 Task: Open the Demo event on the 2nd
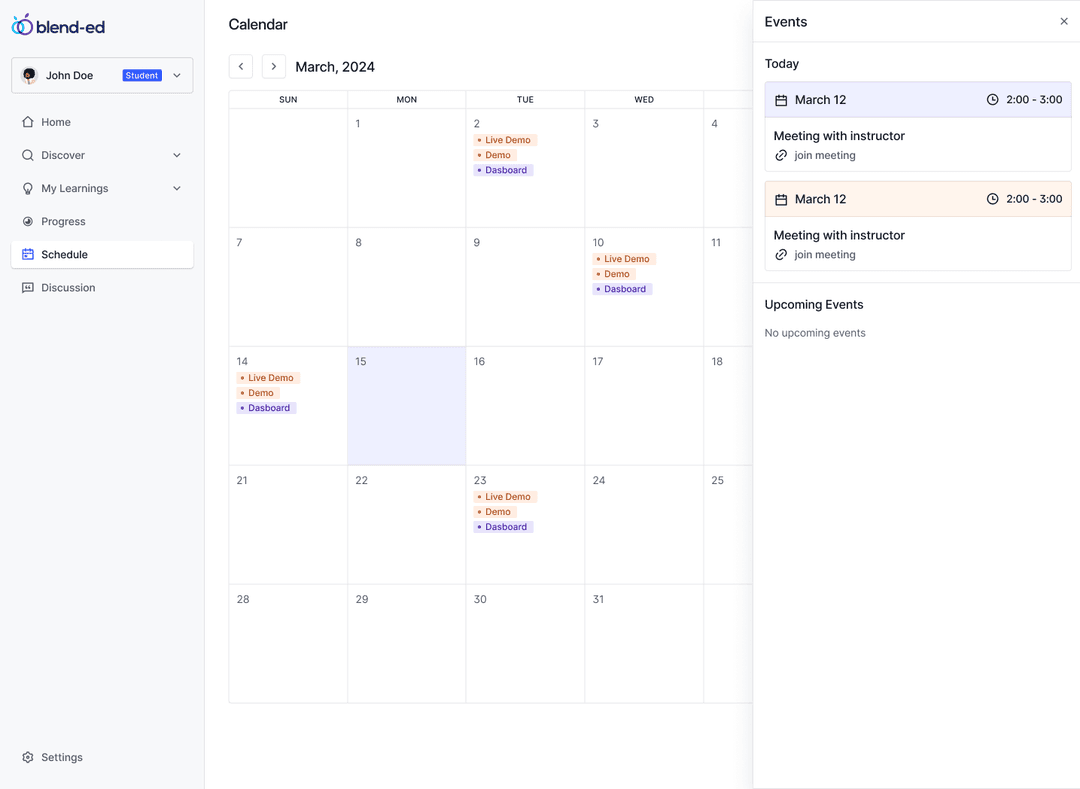point(495,155)
